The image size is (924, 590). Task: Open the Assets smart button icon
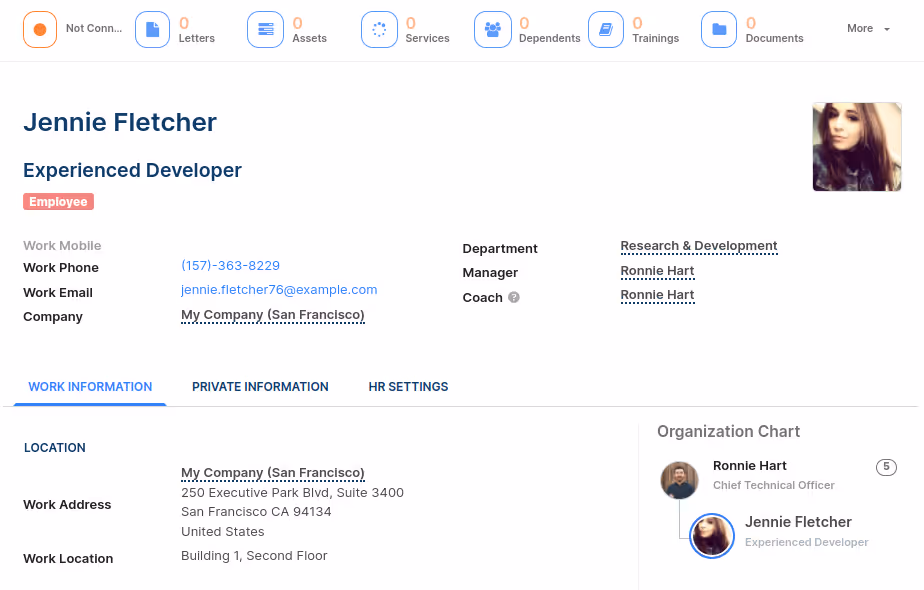click(265, 28)
